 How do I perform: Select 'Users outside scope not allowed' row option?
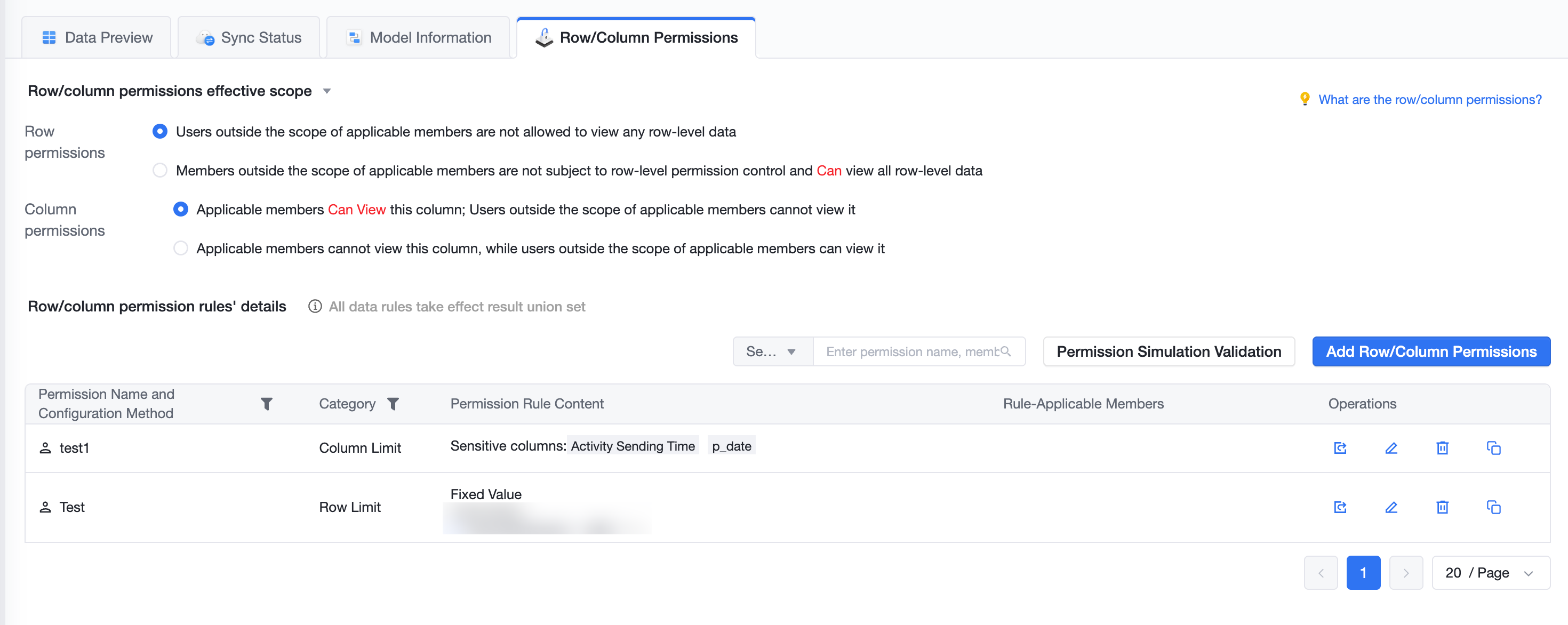point(160,131)
